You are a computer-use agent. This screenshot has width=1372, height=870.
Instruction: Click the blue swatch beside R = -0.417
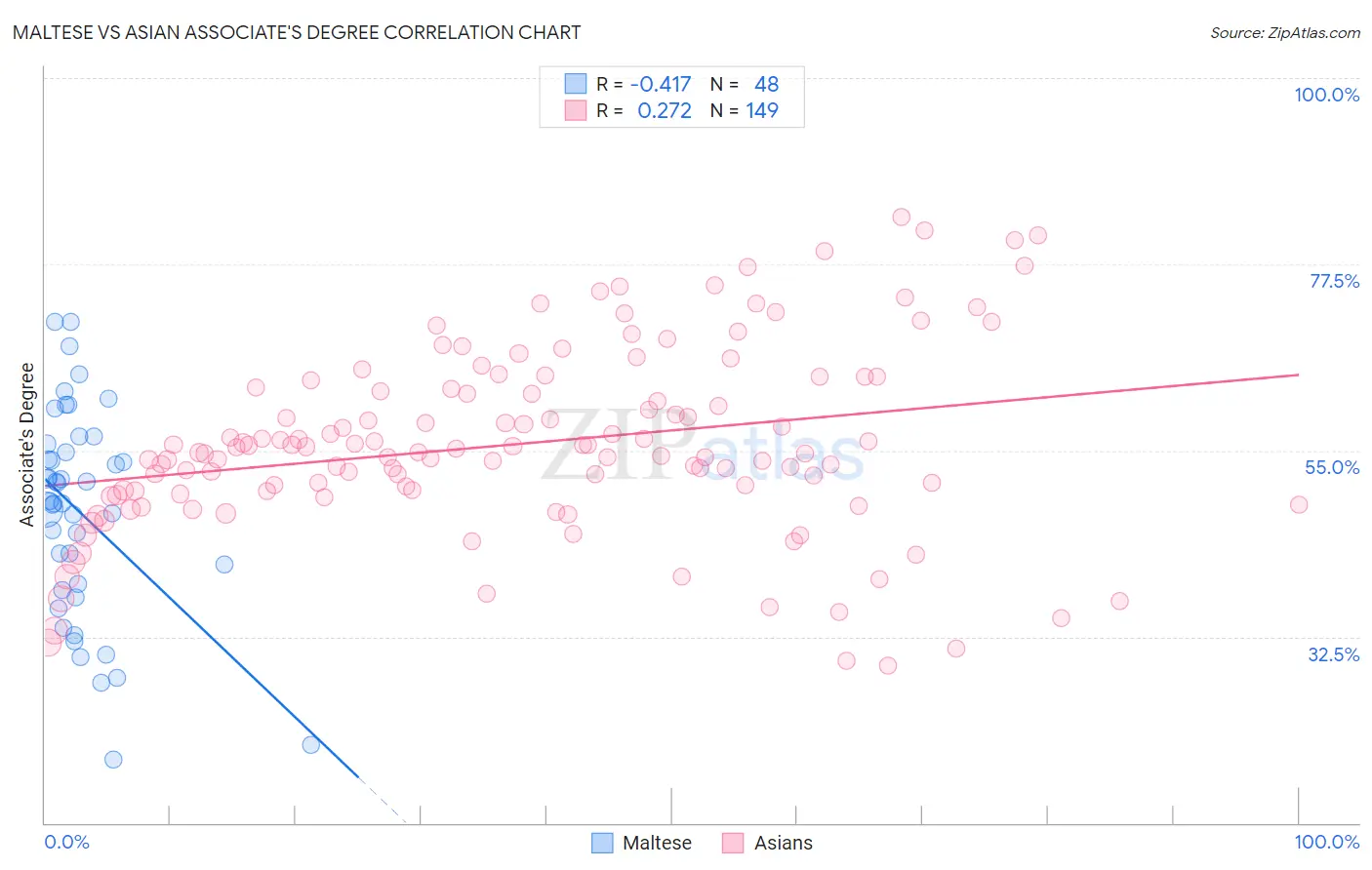[576, 84]
